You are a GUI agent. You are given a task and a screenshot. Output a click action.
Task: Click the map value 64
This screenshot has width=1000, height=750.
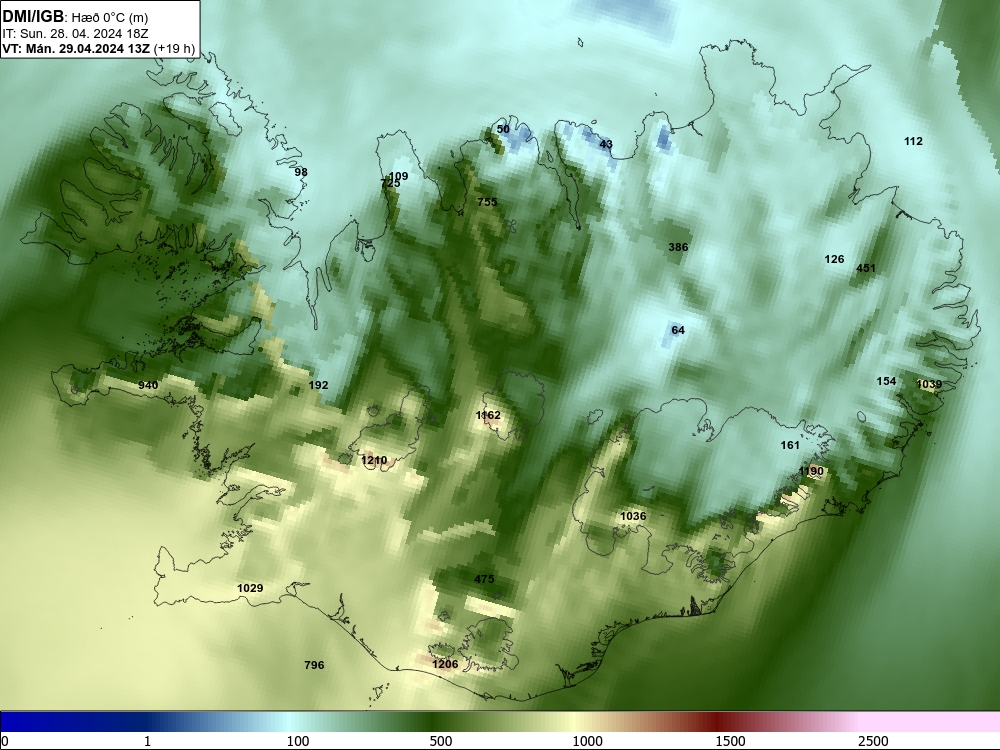point(678,330)
